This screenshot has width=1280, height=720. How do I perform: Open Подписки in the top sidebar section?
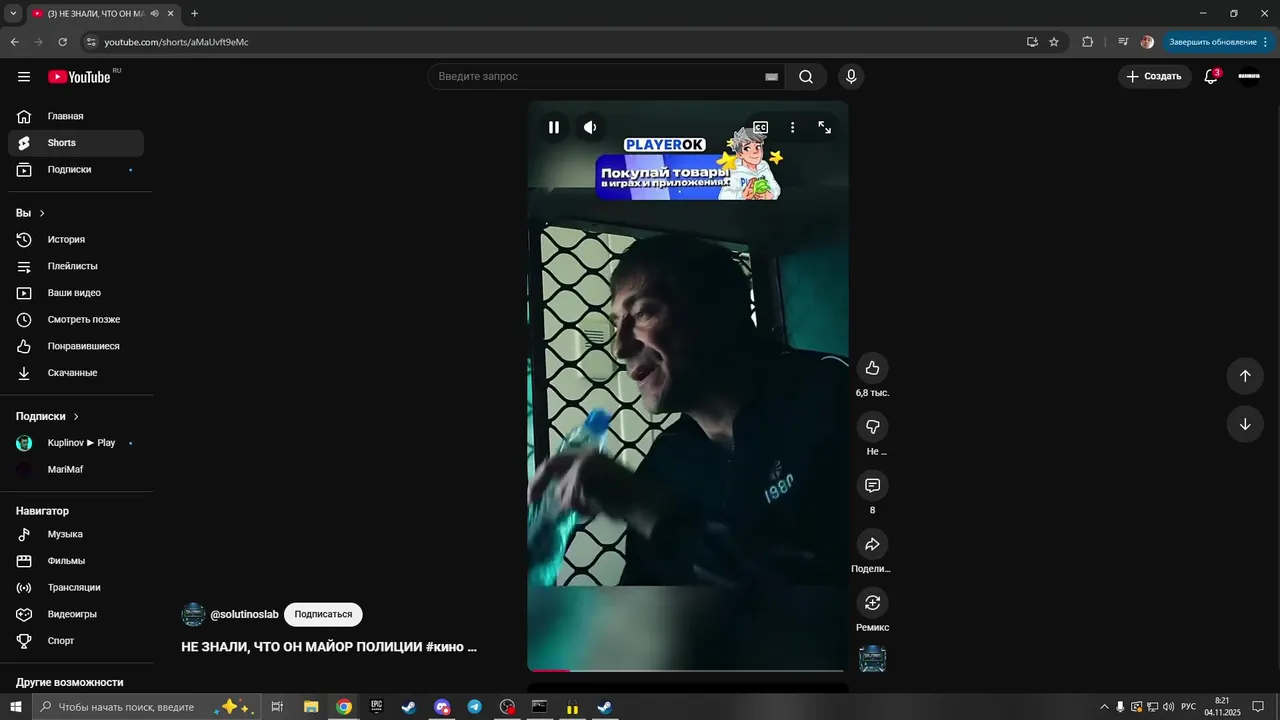click(76, 170)
